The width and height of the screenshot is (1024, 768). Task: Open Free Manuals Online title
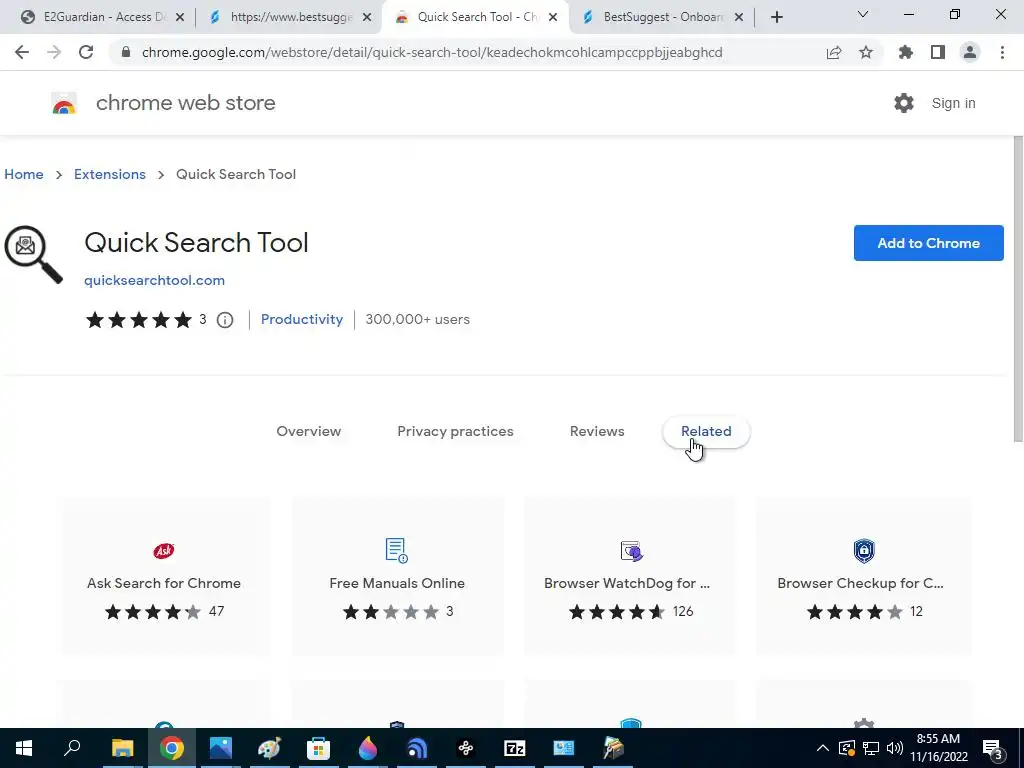tap(397, 583)
